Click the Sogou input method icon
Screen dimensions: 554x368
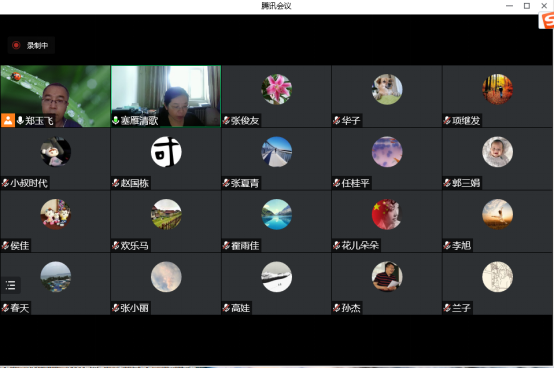[x=546, y=20]
